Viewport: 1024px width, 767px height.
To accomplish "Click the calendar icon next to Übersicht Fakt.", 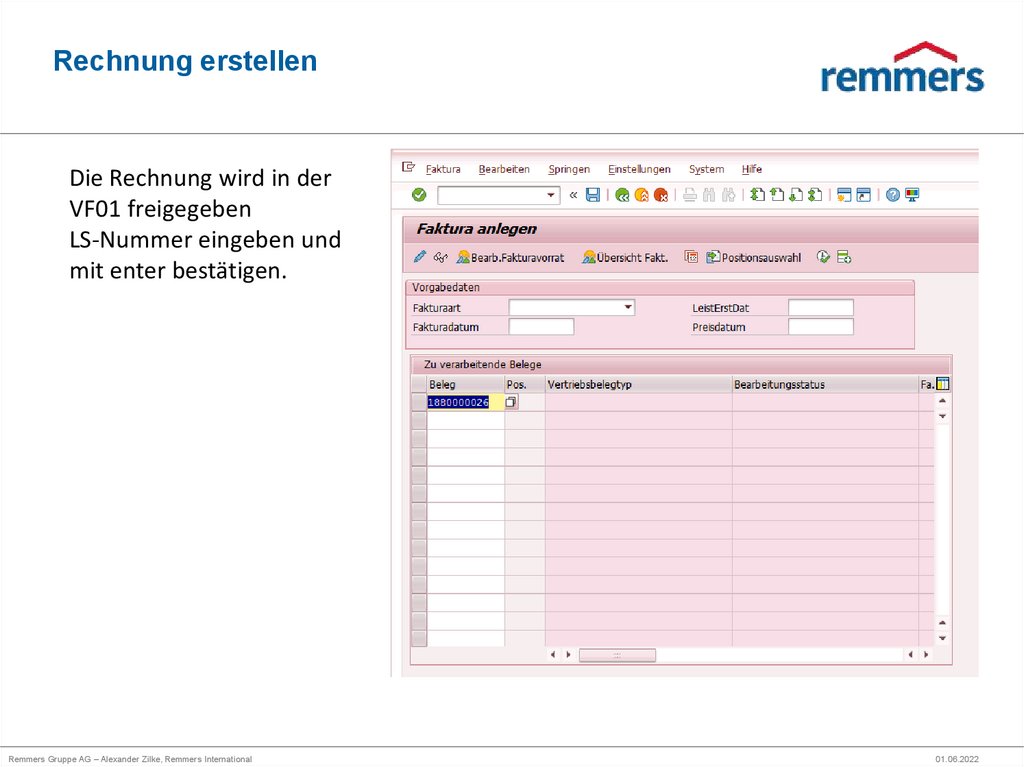I will [692, 256].
